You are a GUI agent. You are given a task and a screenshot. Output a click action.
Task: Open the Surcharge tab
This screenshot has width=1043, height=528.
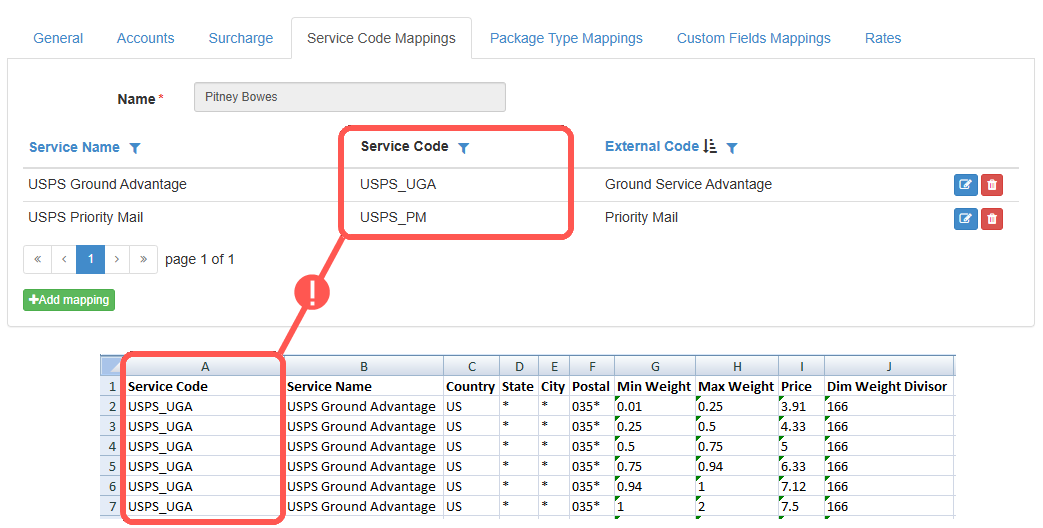coord(241,39)
